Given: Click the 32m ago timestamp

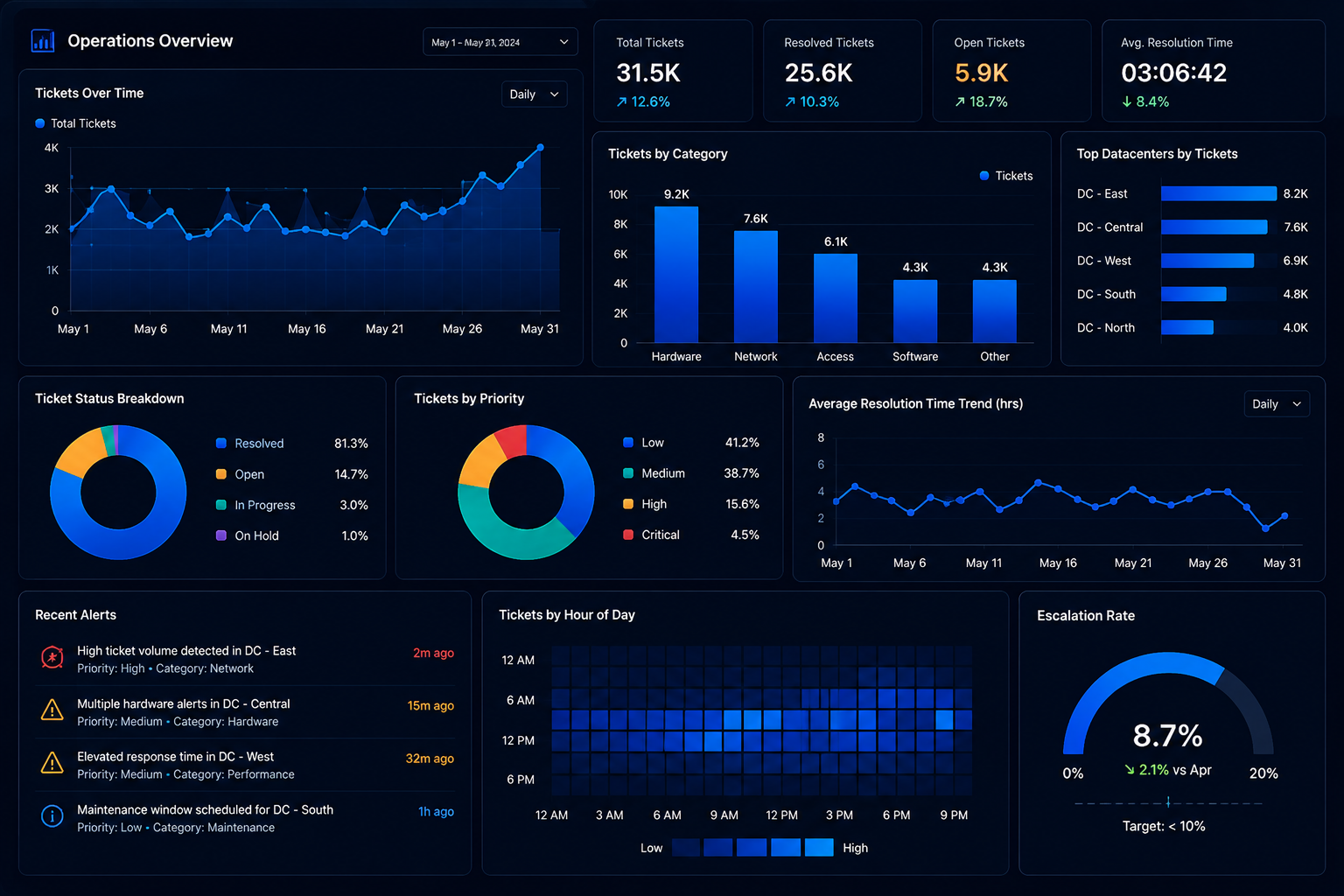Looking at the screenshot, I should click(x=430, y=759).
